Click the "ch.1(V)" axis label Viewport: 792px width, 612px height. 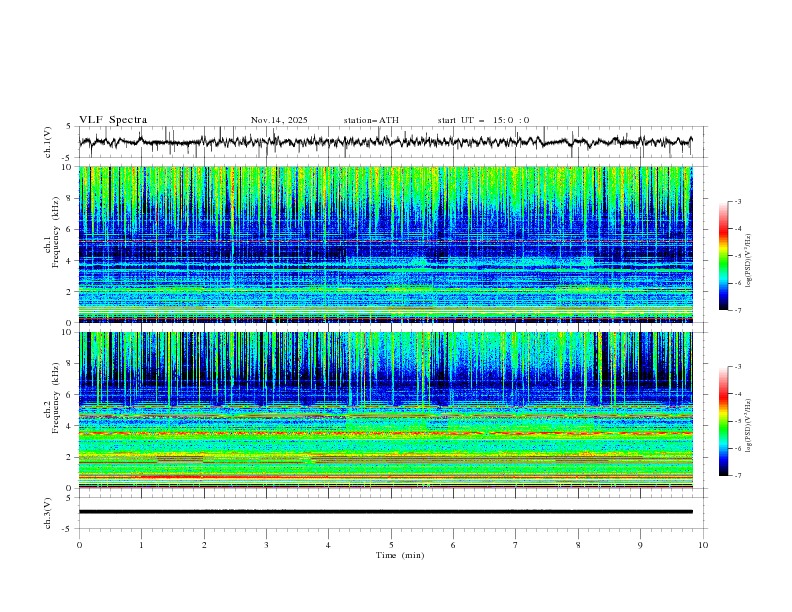click(x=48, y=142)
